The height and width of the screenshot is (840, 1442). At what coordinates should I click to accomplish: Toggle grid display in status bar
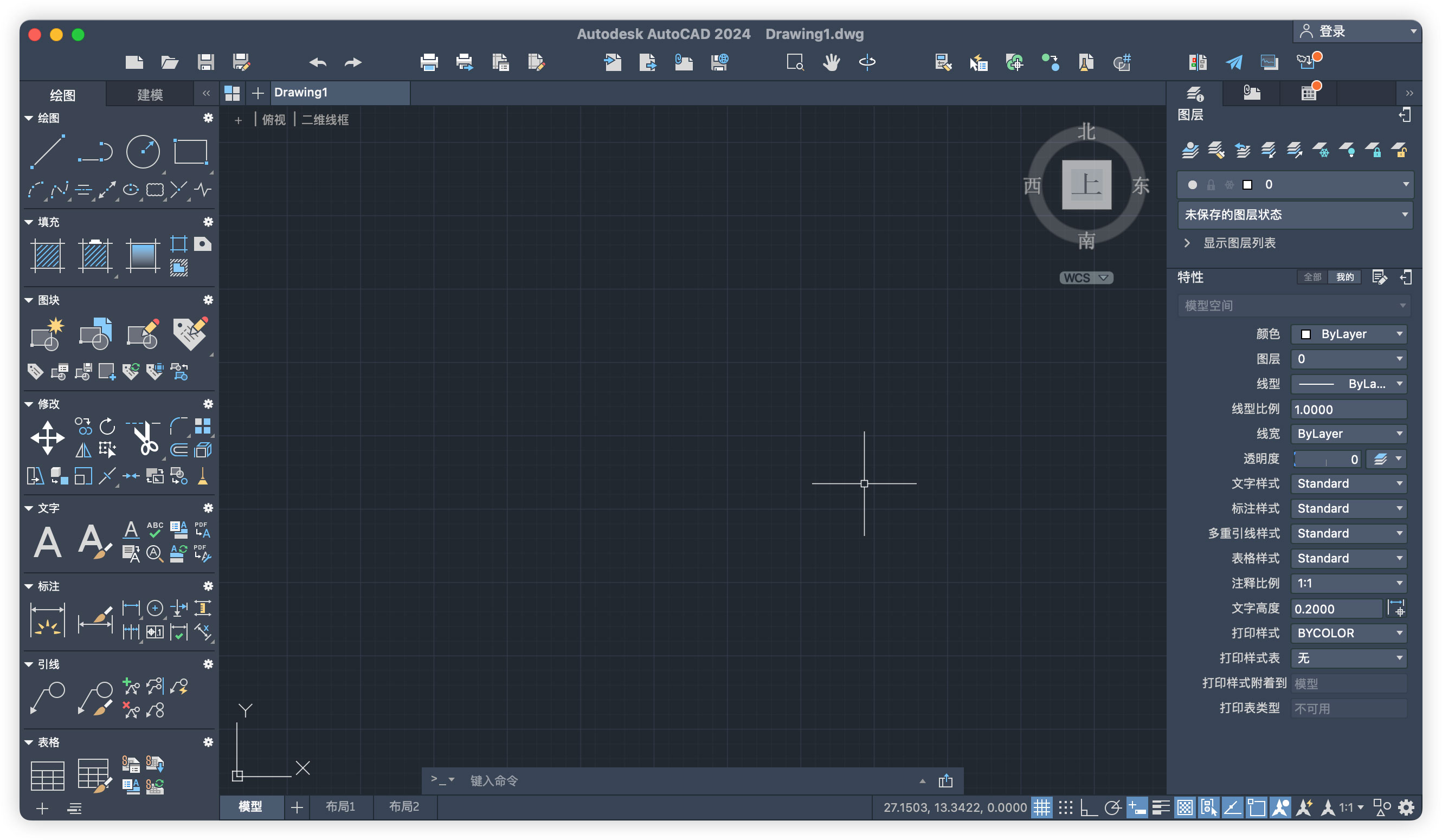tap(1041, 807)
